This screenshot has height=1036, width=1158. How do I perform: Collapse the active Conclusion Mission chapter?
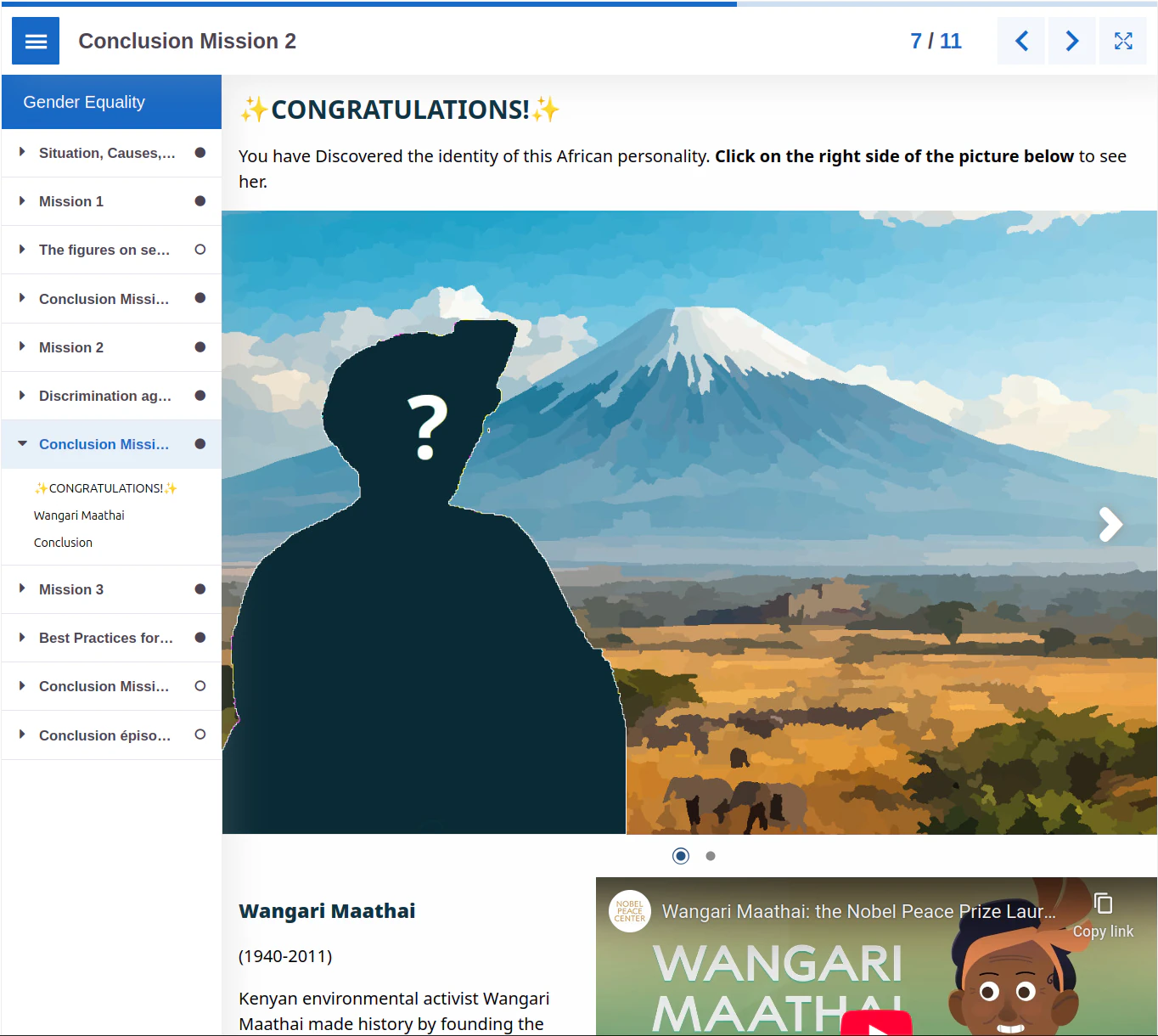coord(23,444)
